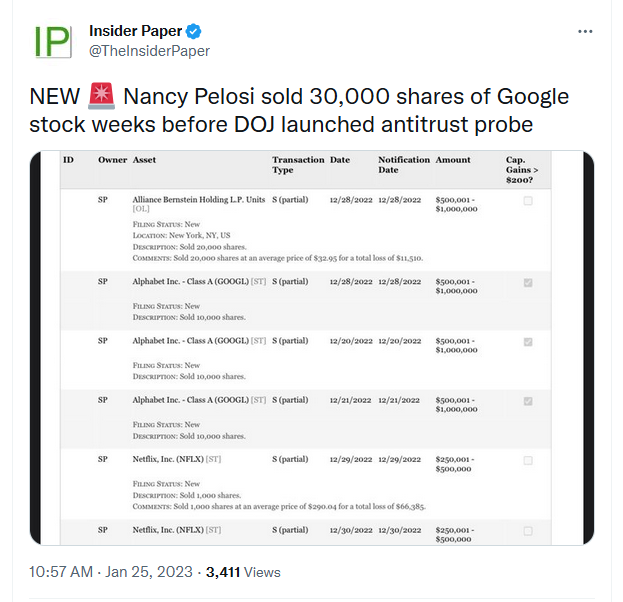Click the red siren emoji in tweet
Viewport: 623px width, 602px height.
coord(101,96)
